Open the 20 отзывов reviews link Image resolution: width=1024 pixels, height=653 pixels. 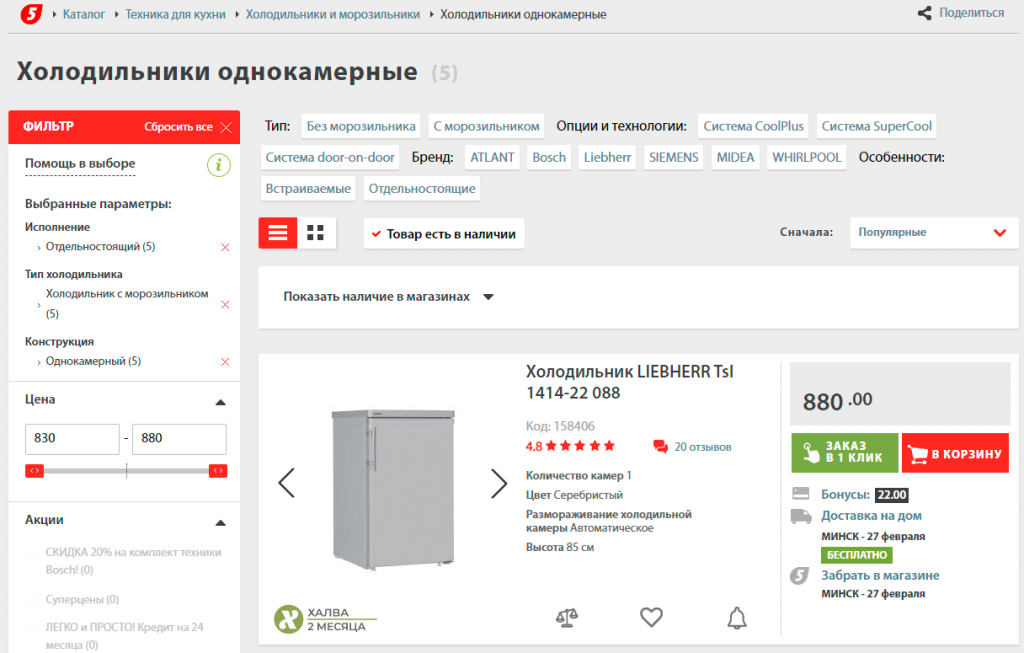[703, 447]
